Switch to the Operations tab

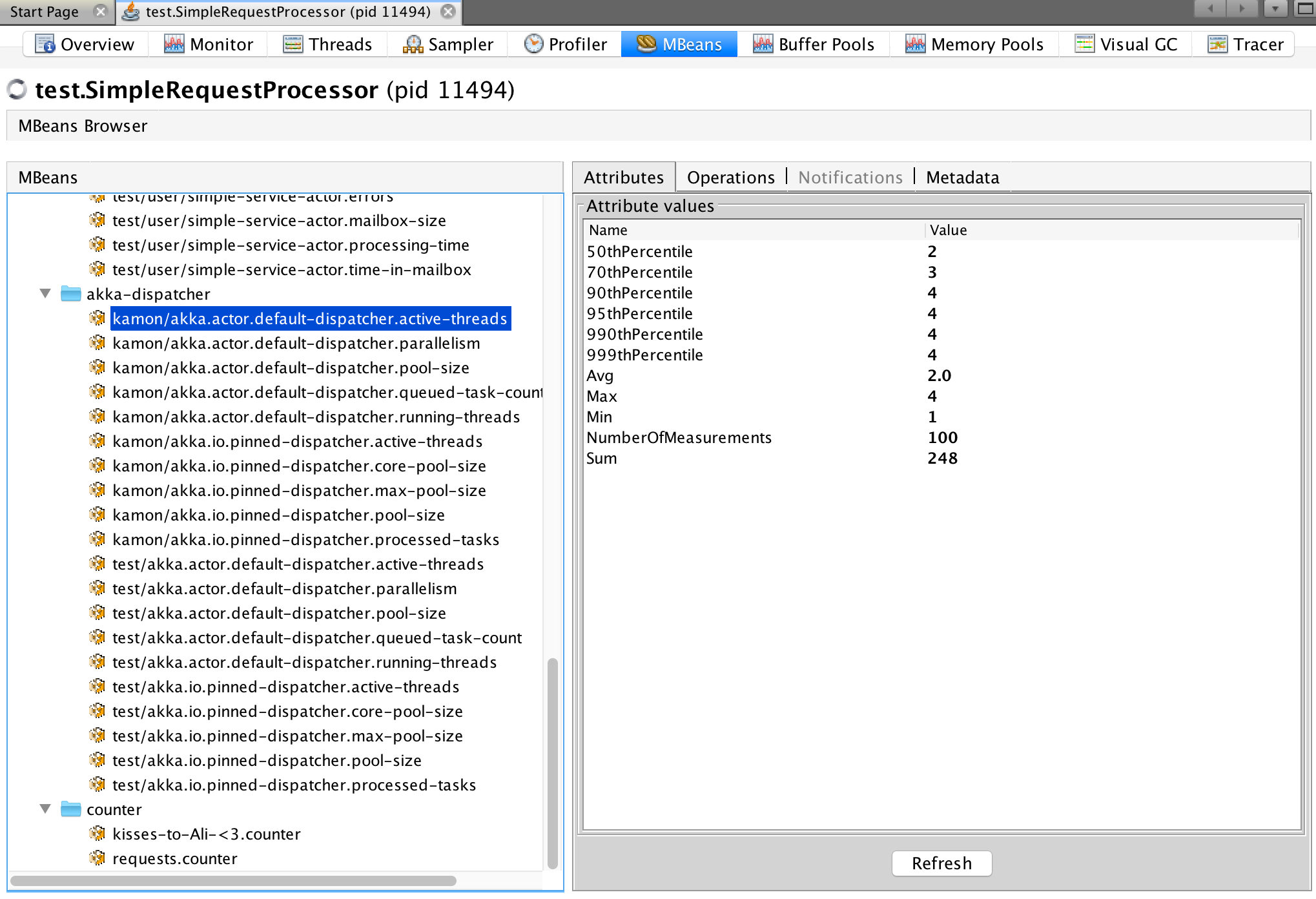point(730,178)
